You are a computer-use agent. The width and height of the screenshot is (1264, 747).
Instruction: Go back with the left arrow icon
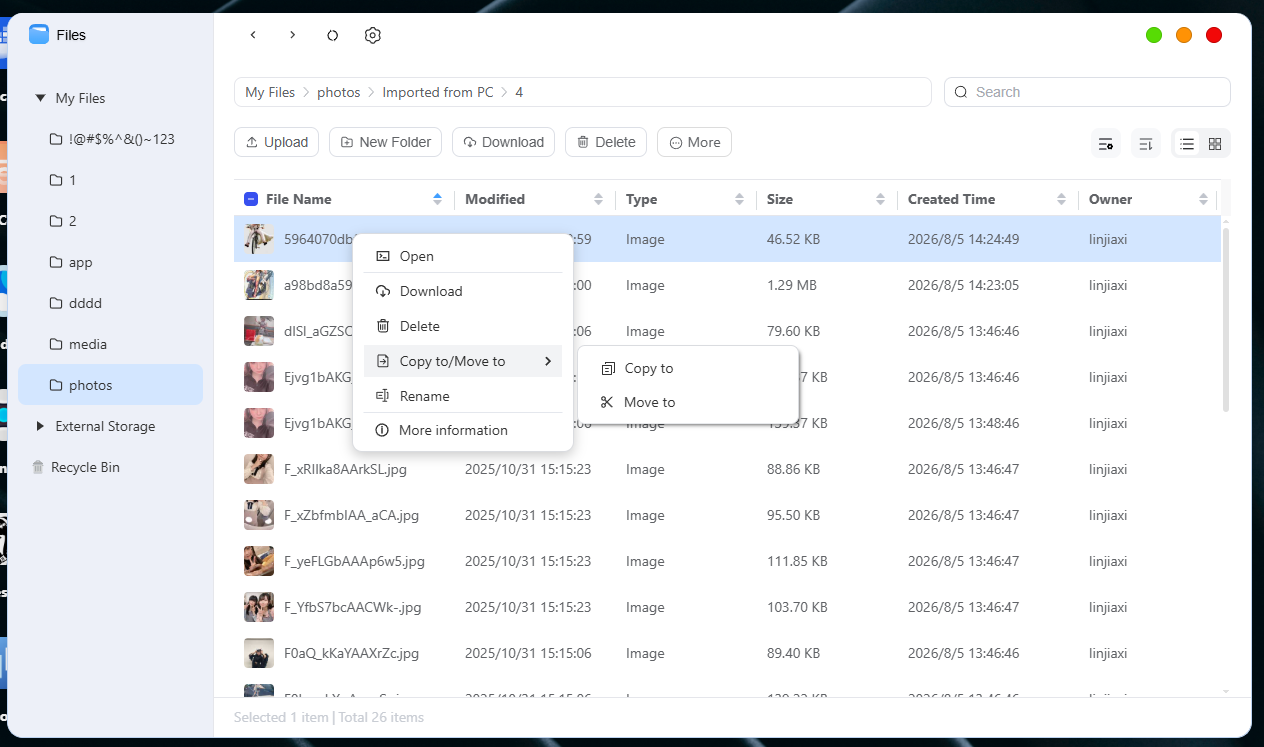click(253, 35)
